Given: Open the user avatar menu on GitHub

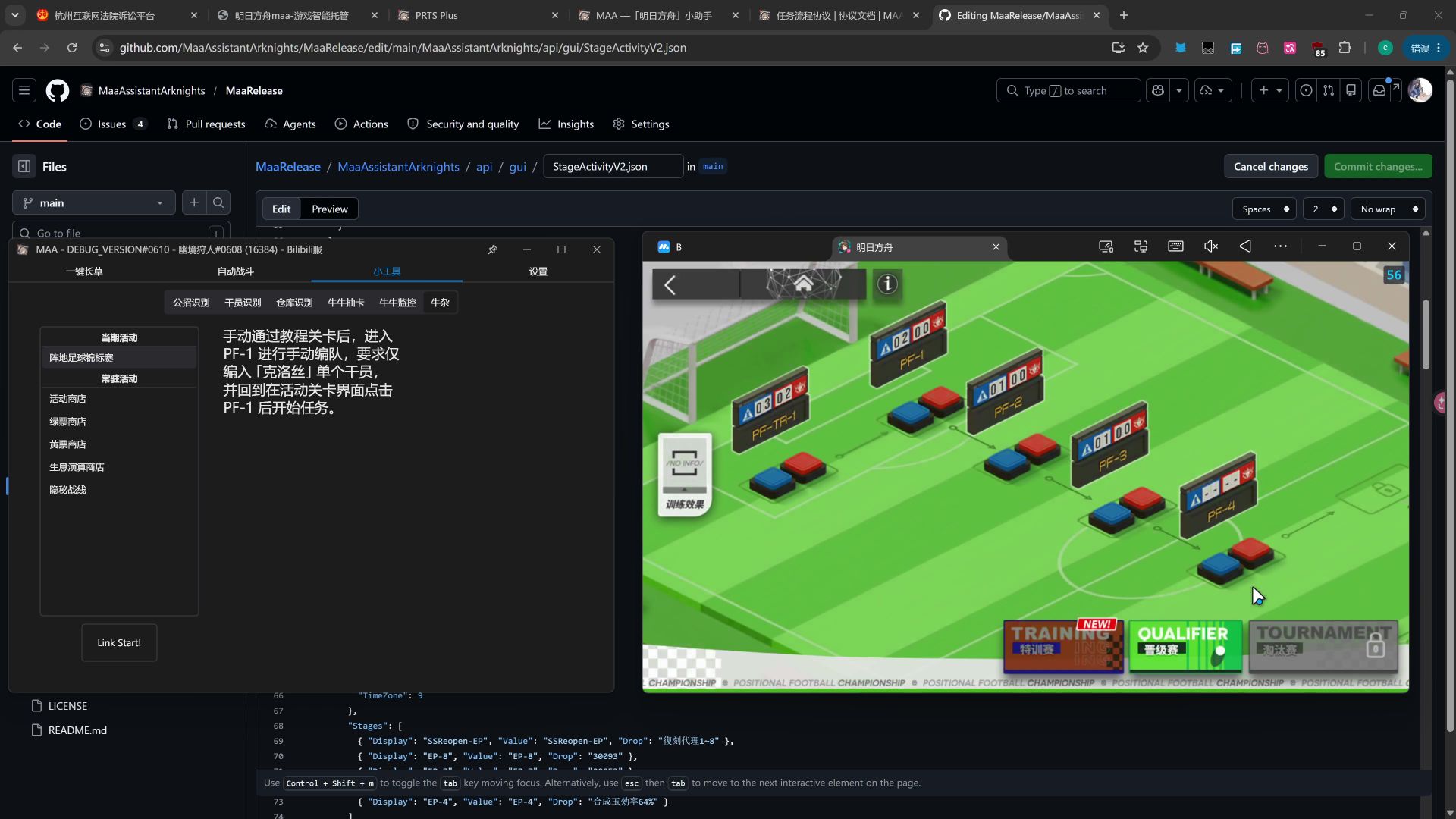Looking at the screenshot, I should point(1420,90).
